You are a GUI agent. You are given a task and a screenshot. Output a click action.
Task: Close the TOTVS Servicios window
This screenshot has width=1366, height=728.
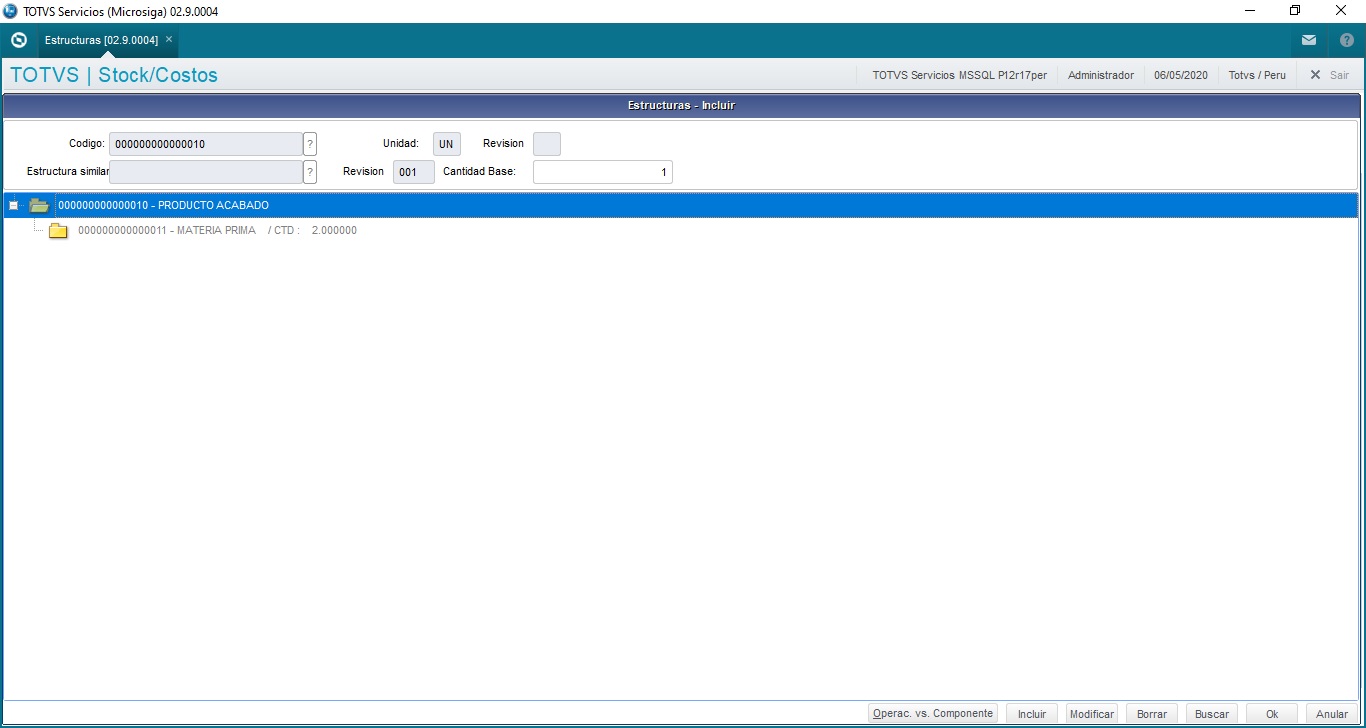[1341, 11]
